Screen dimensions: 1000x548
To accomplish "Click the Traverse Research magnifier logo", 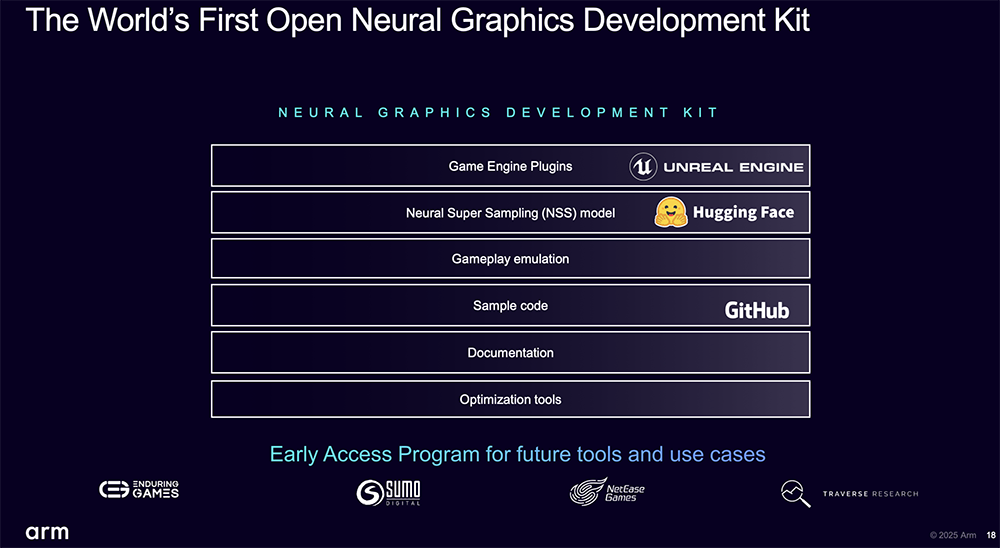I will 795,494.
